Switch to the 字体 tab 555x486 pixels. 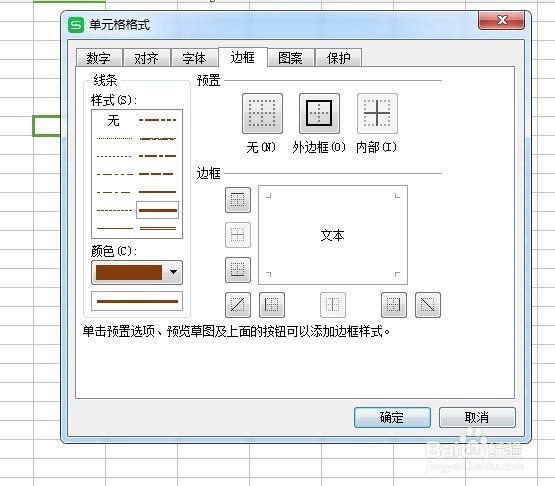194,58
